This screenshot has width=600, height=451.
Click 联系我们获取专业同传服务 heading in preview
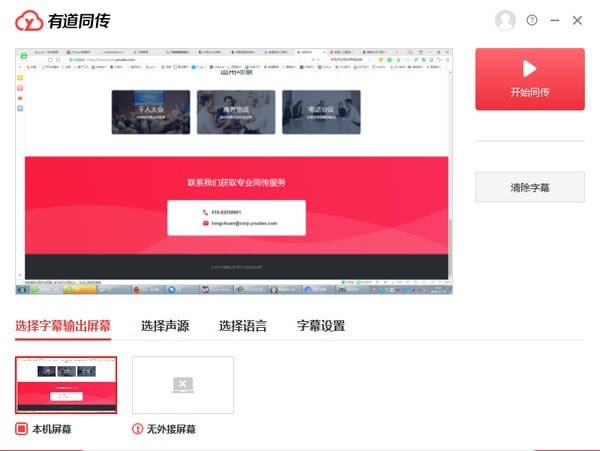point(236,182)
